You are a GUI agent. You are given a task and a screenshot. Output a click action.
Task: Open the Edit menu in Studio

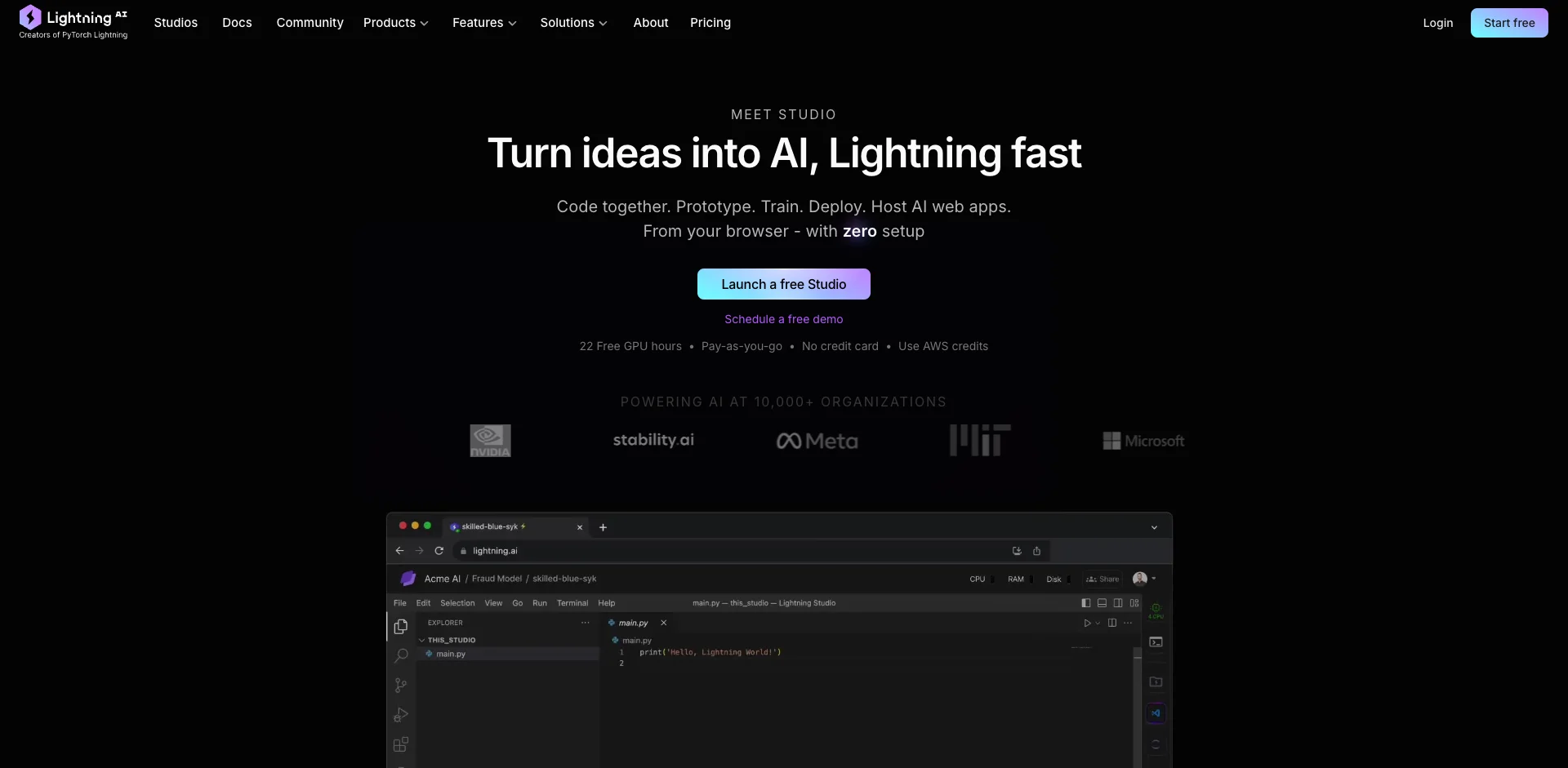(x=423, y=603)
